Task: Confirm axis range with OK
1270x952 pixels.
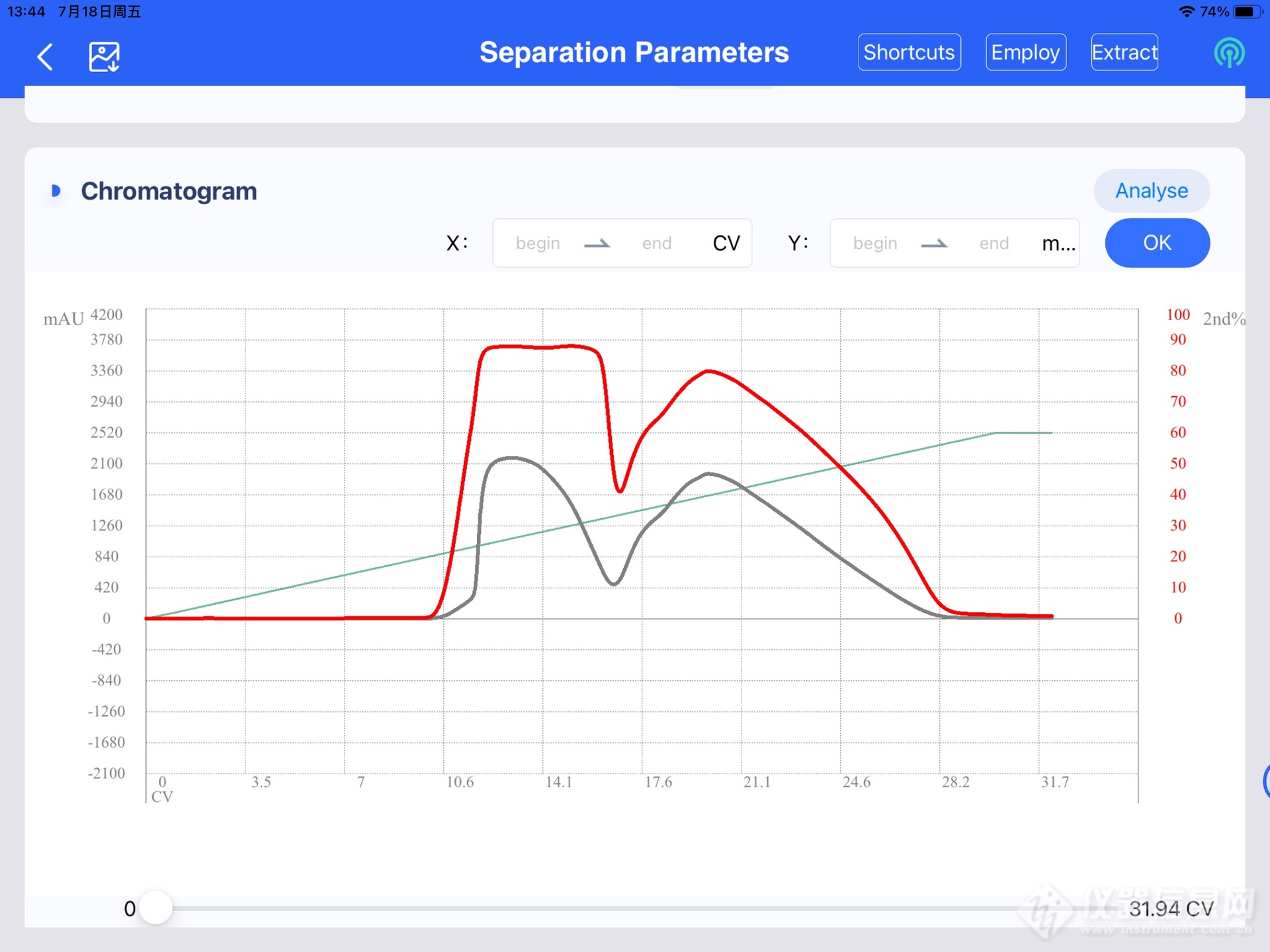Action: tap(1157, 243)
